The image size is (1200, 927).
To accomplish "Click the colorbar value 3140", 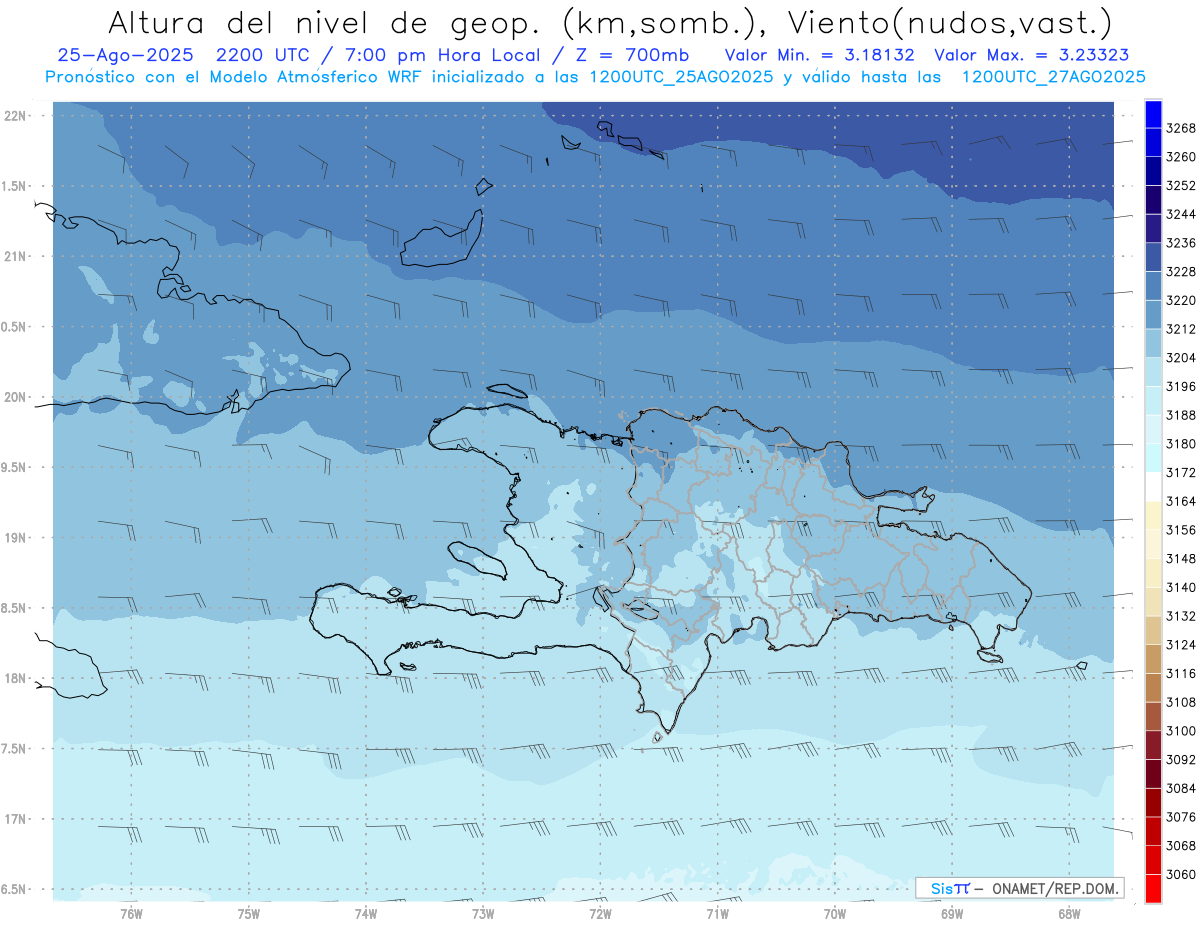I will pyautogui.click(x=1181, y=588).
